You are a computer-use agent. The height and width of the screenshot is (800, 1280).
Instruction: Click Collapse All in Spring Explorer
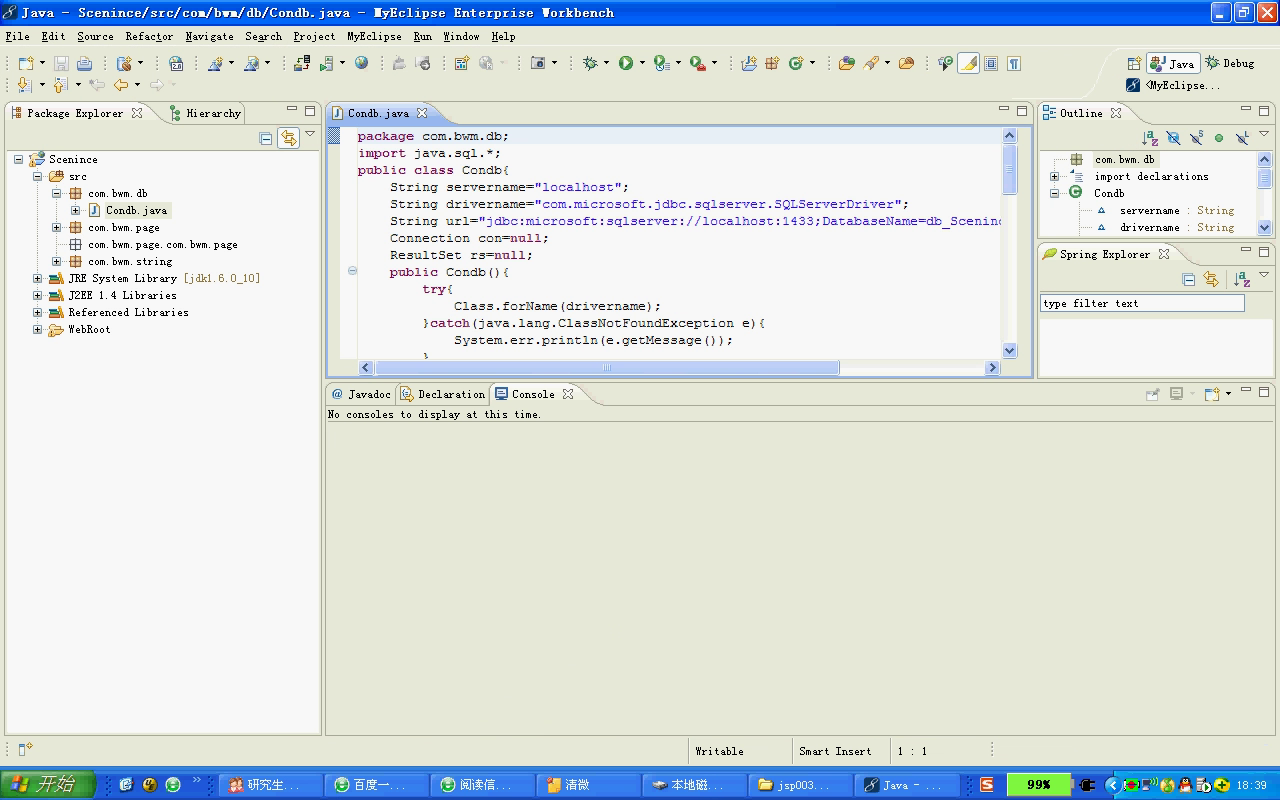click(1189, 280)
